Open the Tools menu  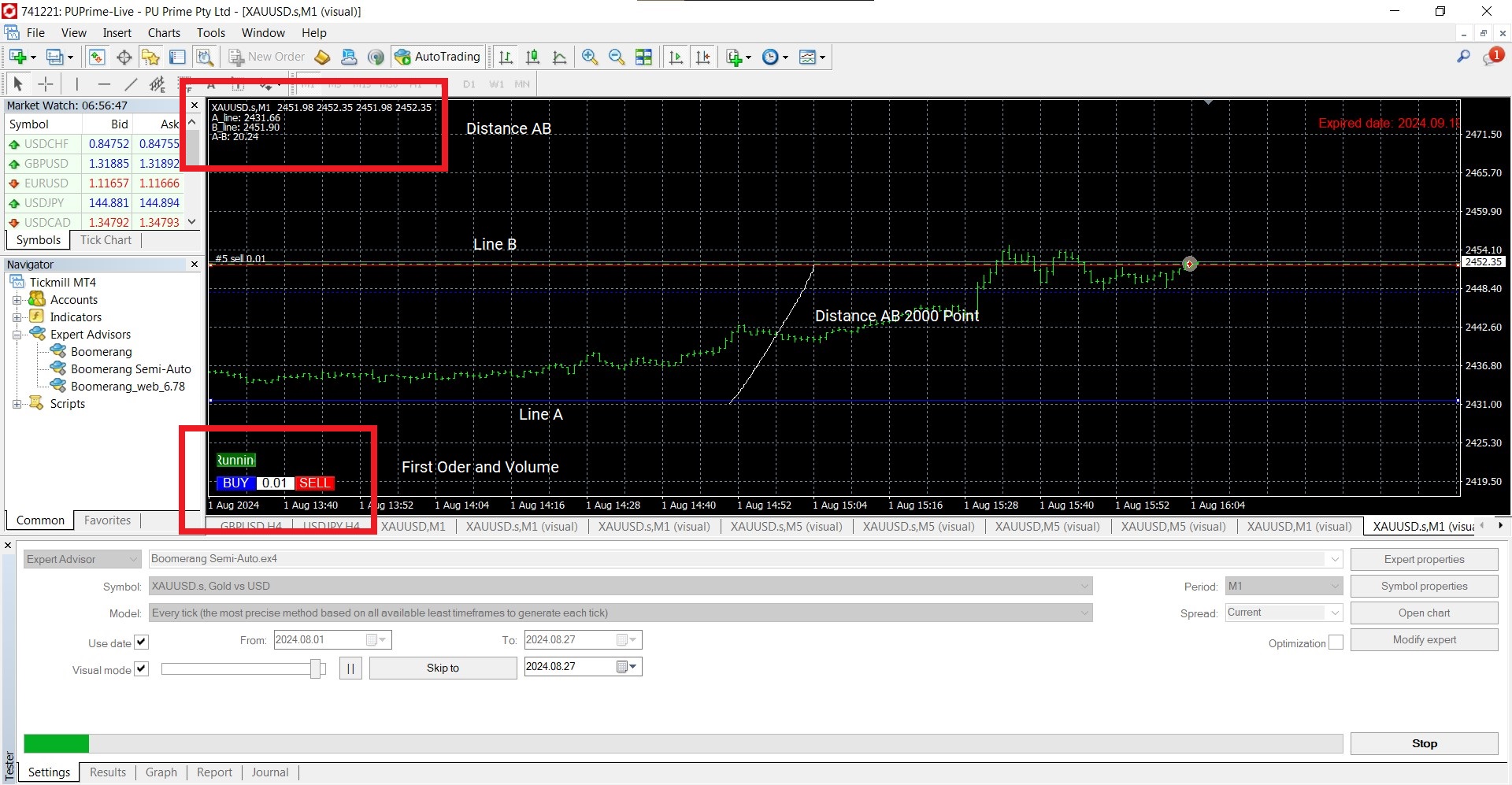pyautogui.click(x=210, y=32)
